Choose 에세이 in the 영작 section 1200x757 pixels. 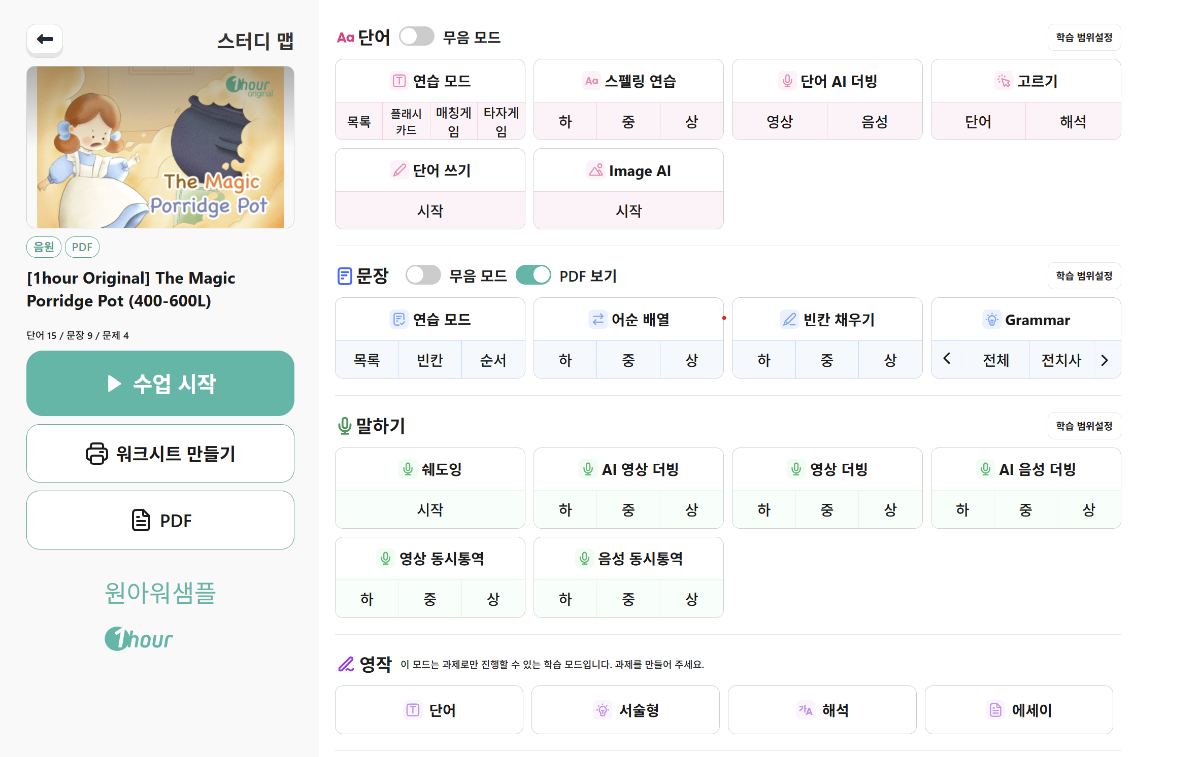point(1018,710)
